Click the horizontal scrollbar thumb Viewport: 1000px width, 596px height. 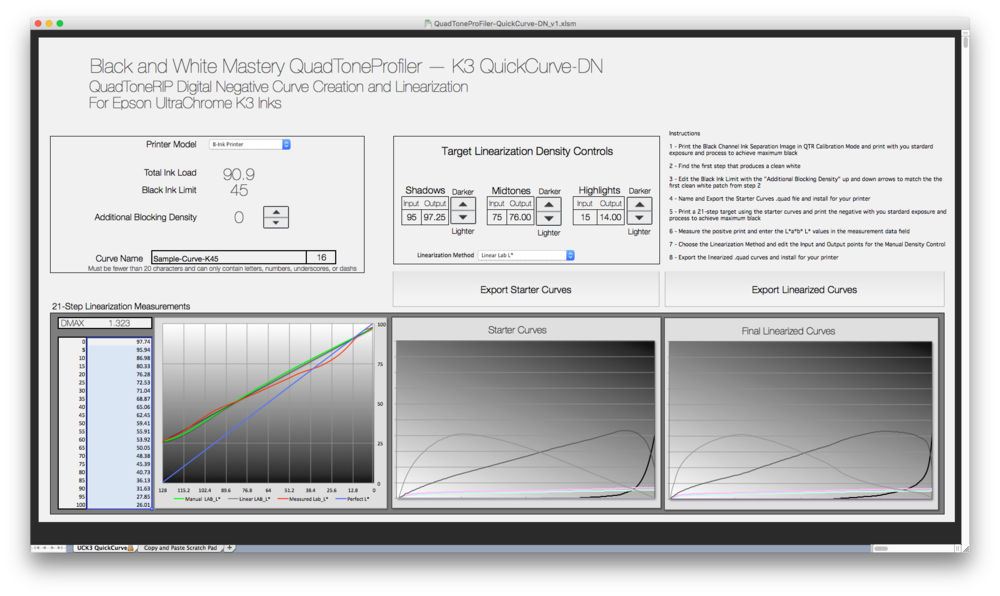tap(881, 548)
